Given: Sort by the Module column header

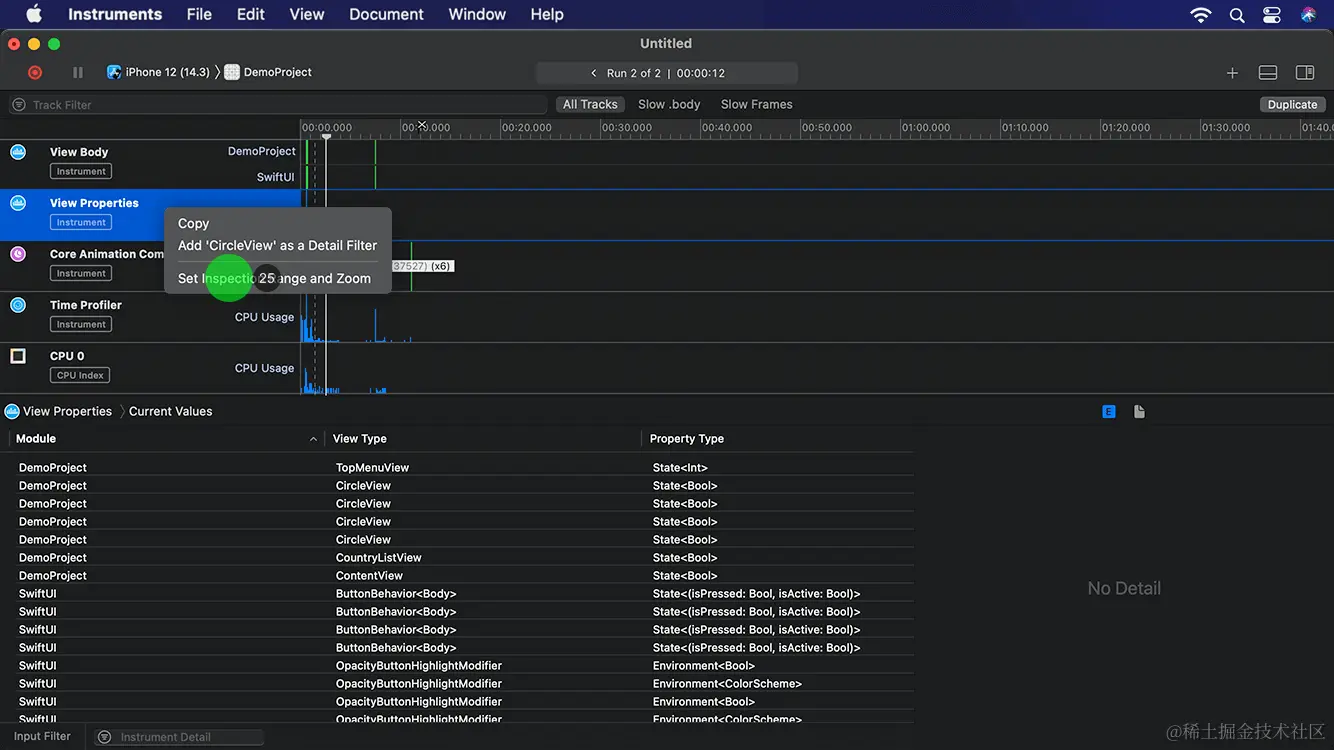Looking at the screenshot, I should click(x=166, y=439).
